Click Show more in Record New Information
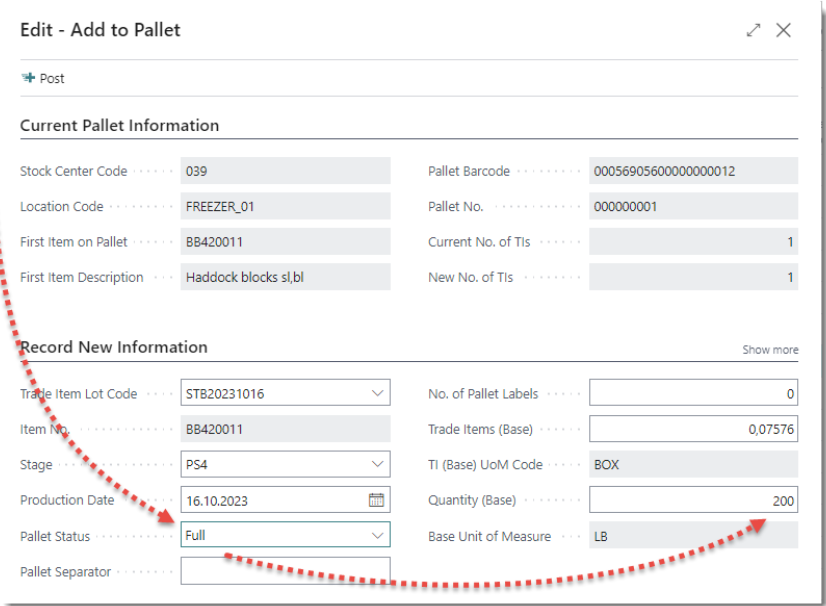826x606 pixels. point(770,350)
